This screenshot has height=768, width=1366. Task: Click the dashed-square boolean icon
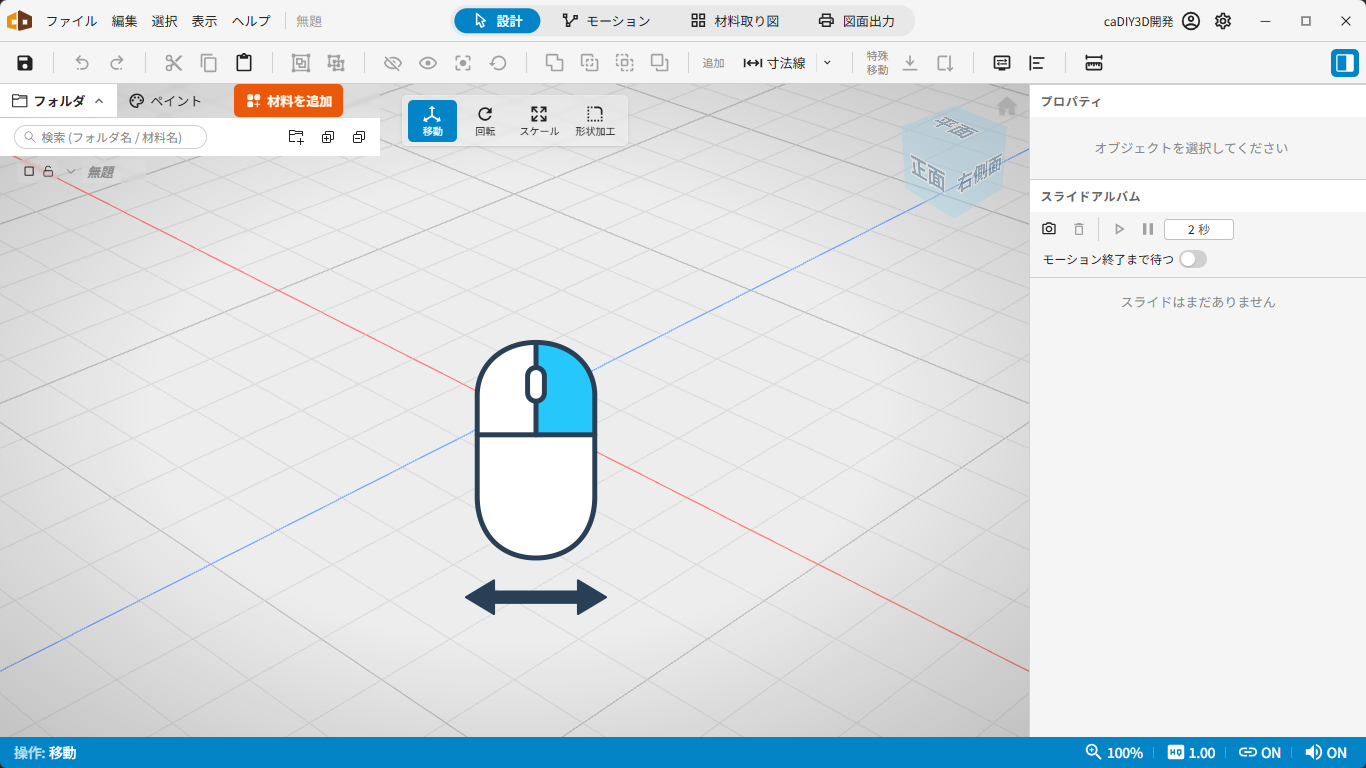[x=625, y=63]
